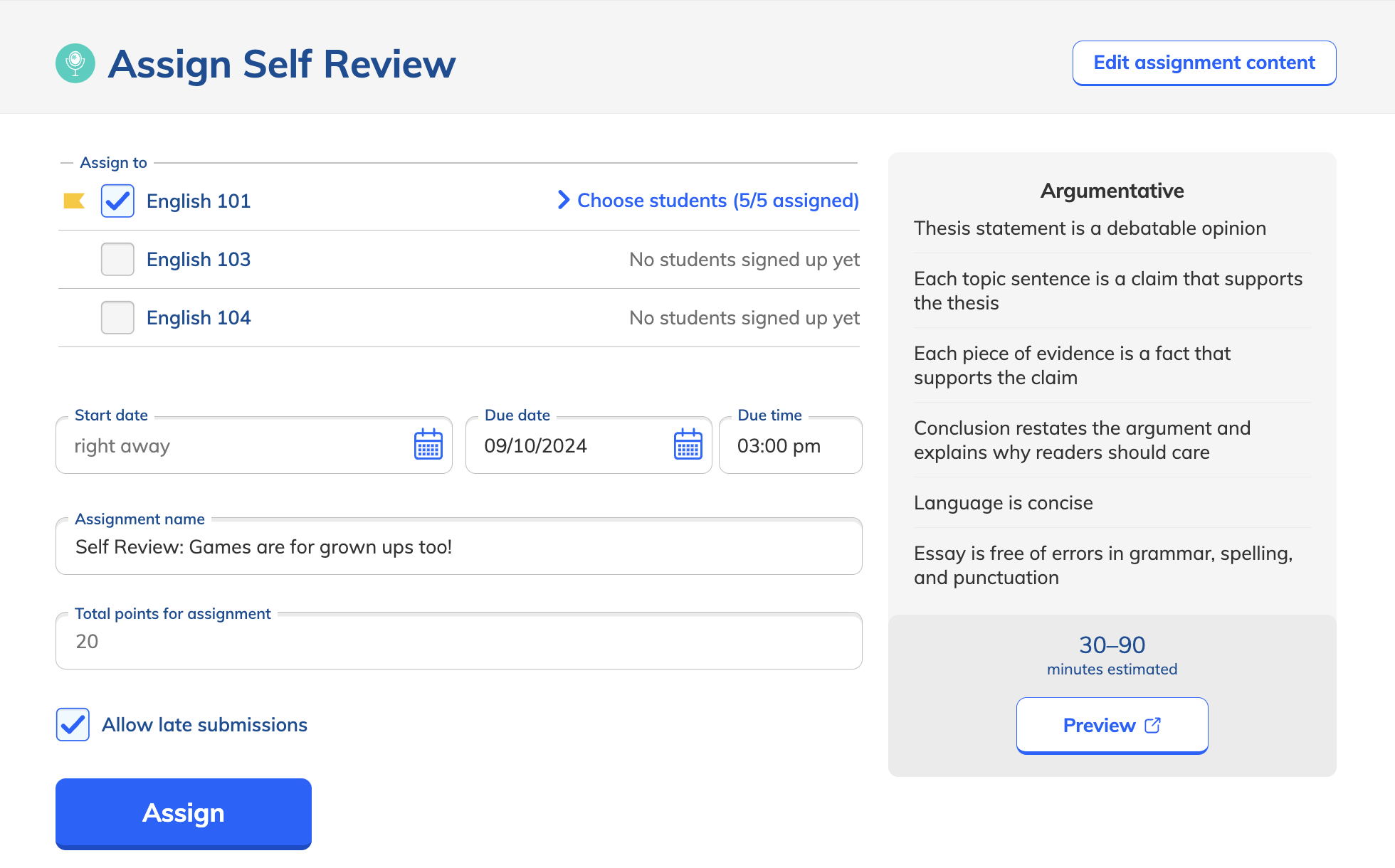Enable the English 103 checkbox
The width and height of the screenshot is (1395, 868).
[117, 259]
